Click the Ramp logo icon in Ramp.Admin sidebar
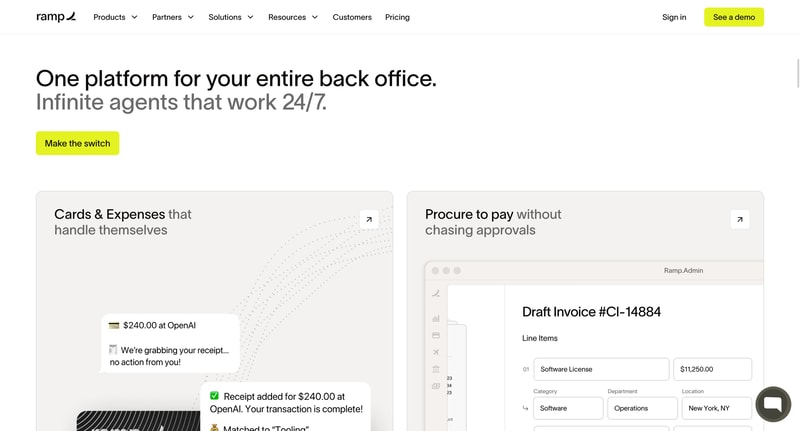 436,293
